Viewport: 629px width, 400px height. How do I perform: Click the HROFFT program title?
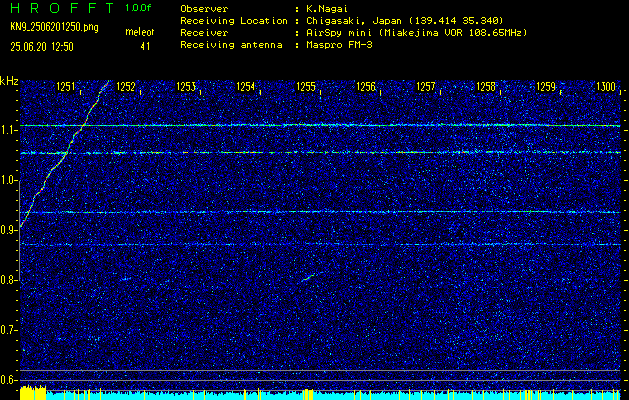click(62, 8)
